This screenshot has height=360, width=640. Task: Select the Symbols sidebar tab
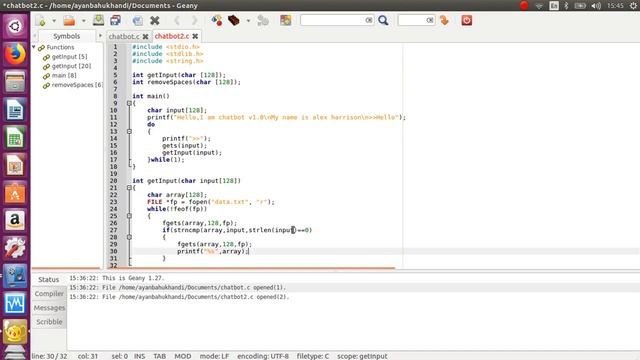coord(67,36)
